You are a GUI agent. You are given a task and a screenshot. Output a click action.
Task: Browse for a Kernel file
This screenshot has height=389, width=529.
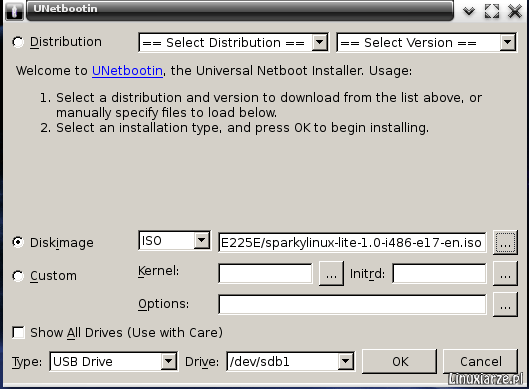tap(331, 274)
